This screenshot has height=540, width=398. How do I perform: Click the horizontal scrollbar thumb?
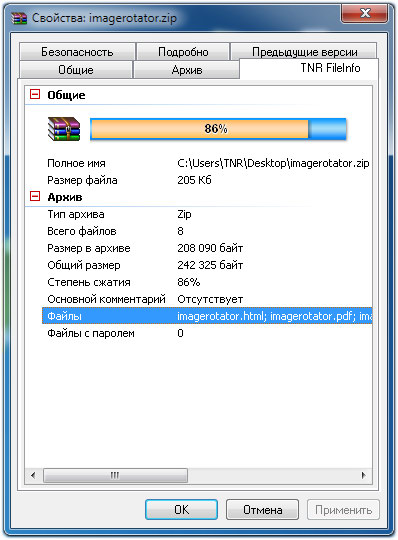pos(115,475)
